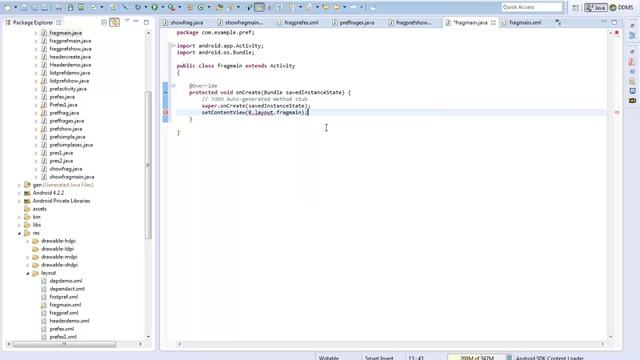Image resolution: width=640 pixels, height=360 pixels.
Task: Open the Android SDK Manager icon
Action: pyautogui.click(x=71, y=7)
